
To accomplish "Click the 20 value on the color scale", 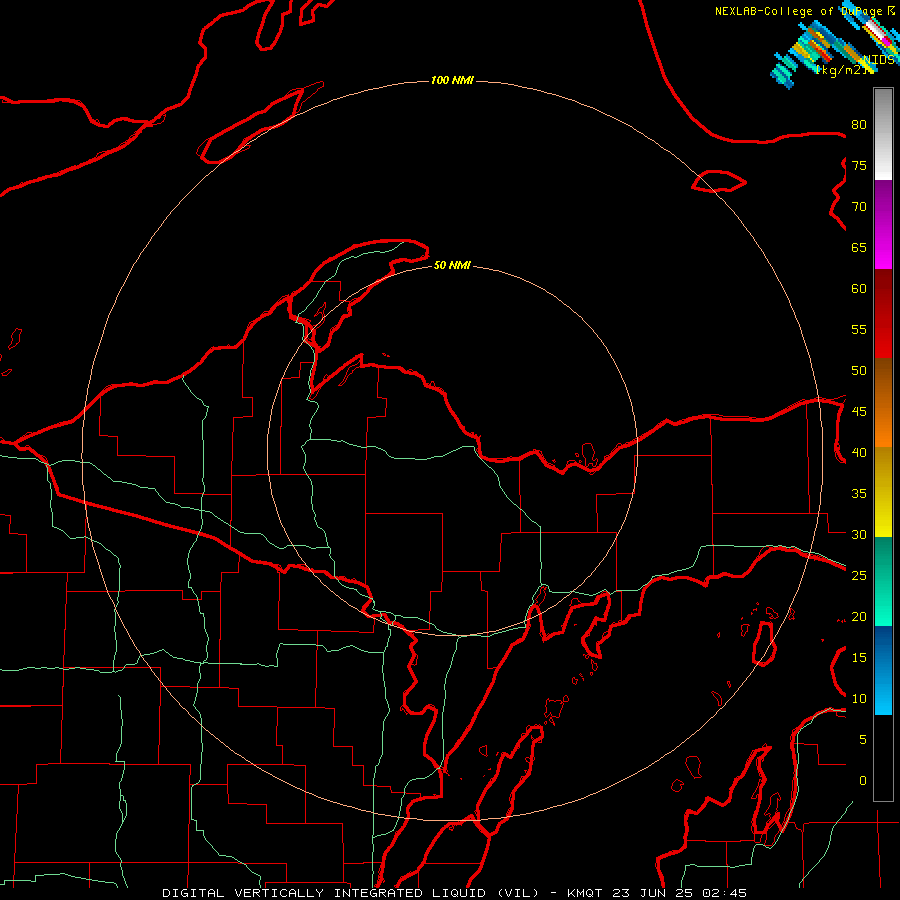I will tap(859, 617).
